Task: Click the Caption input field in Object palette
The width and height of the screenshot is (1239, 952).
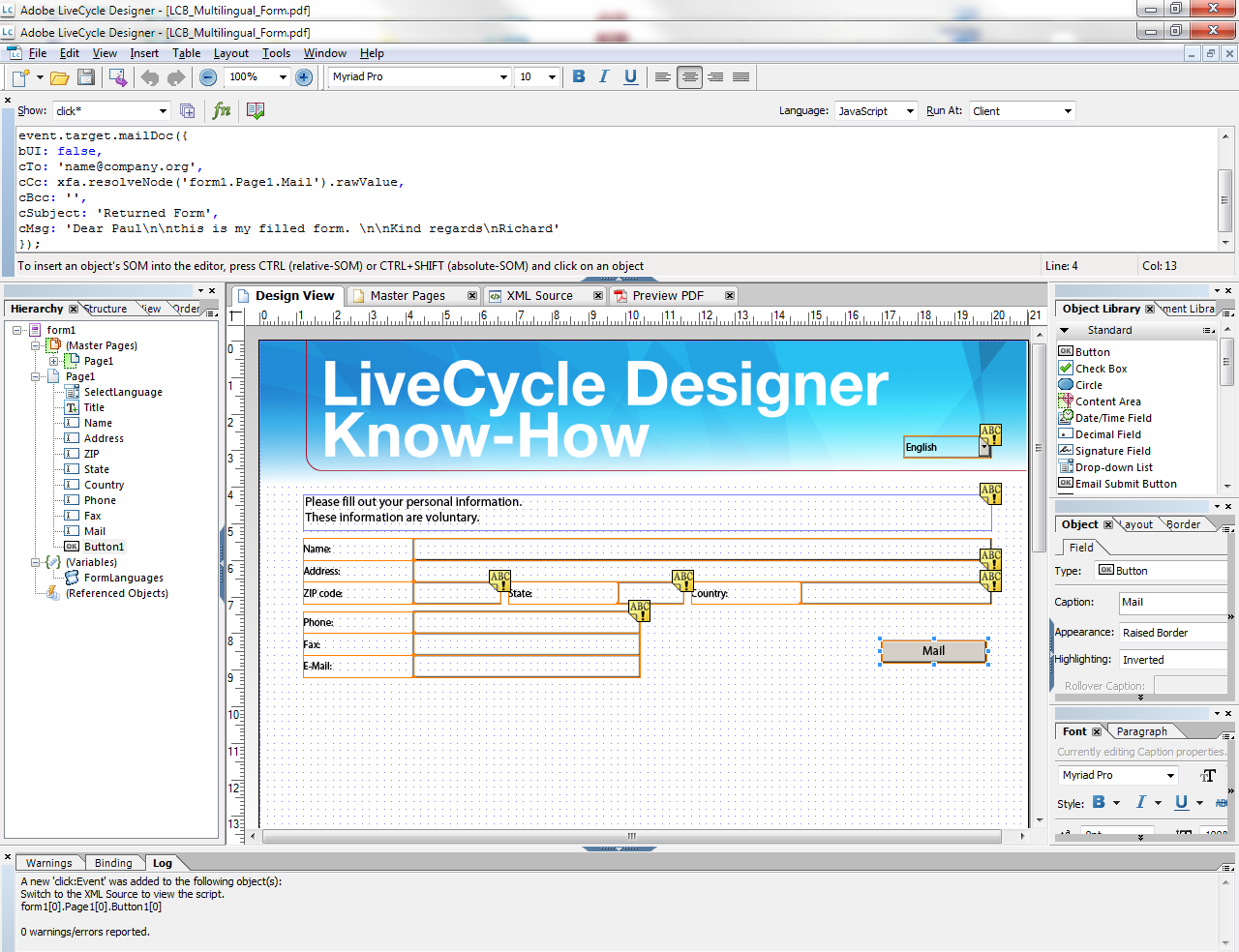Action: (x=1173, y=603)
